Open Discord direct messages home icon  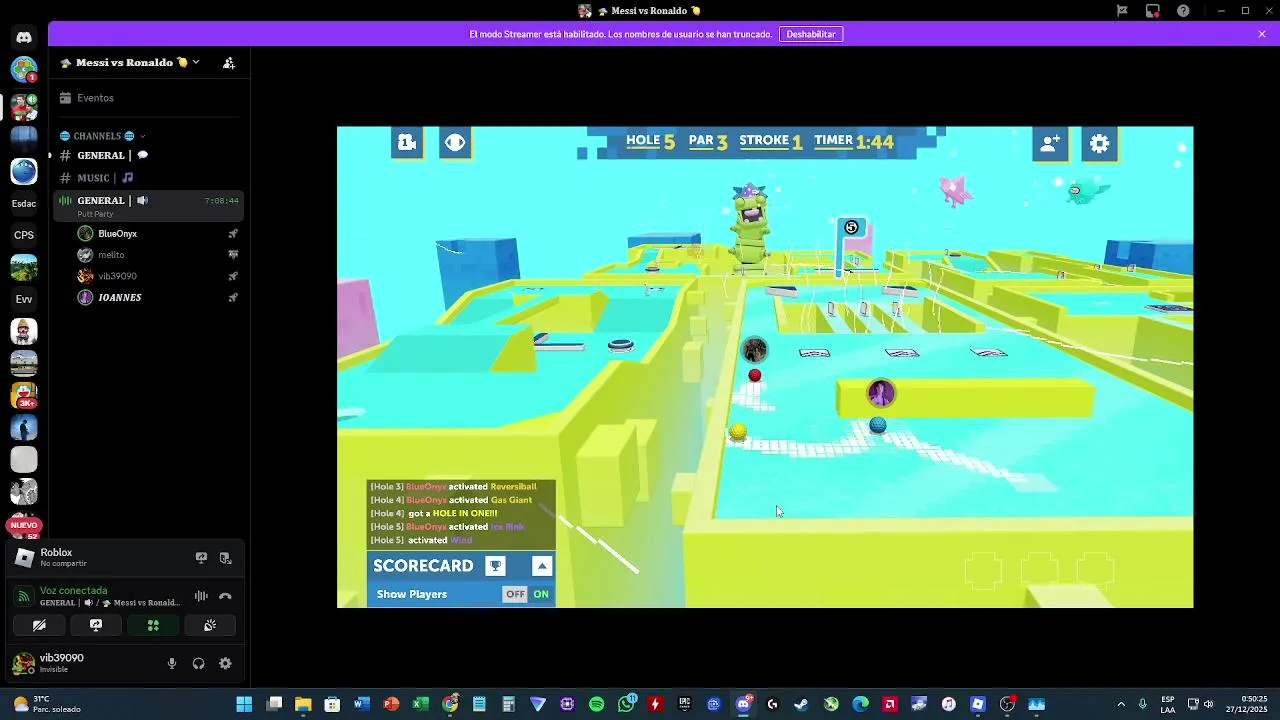coord(24,38)
